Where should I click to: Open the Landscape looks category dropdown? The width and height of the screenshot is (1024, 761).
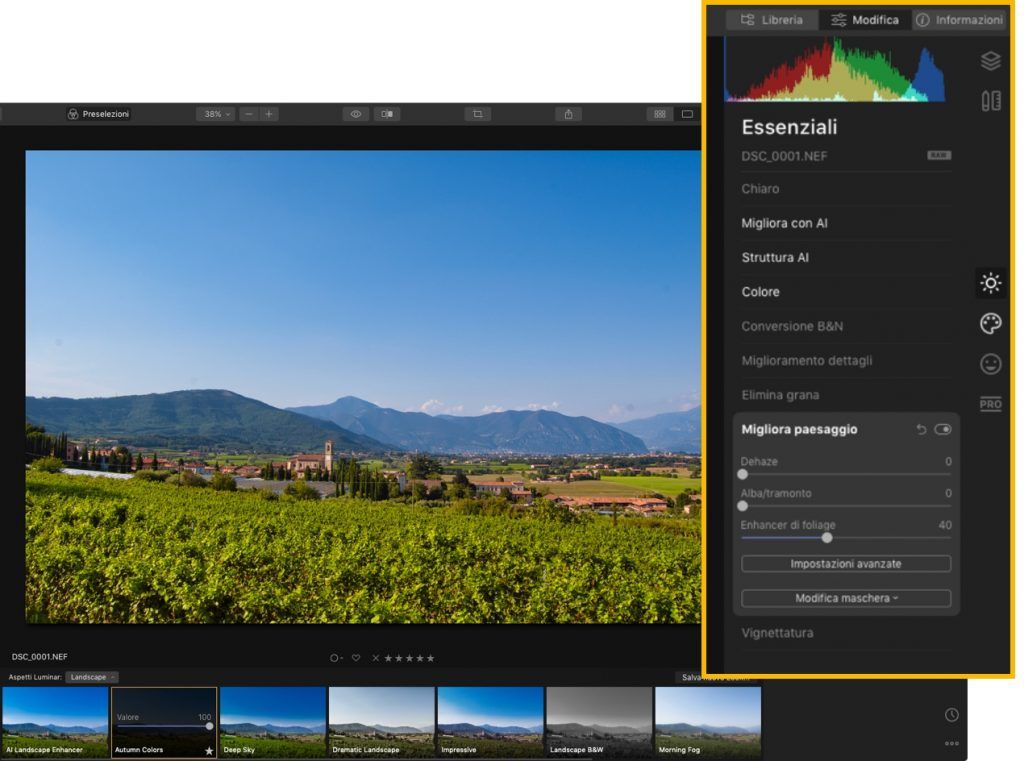[91, 677]
